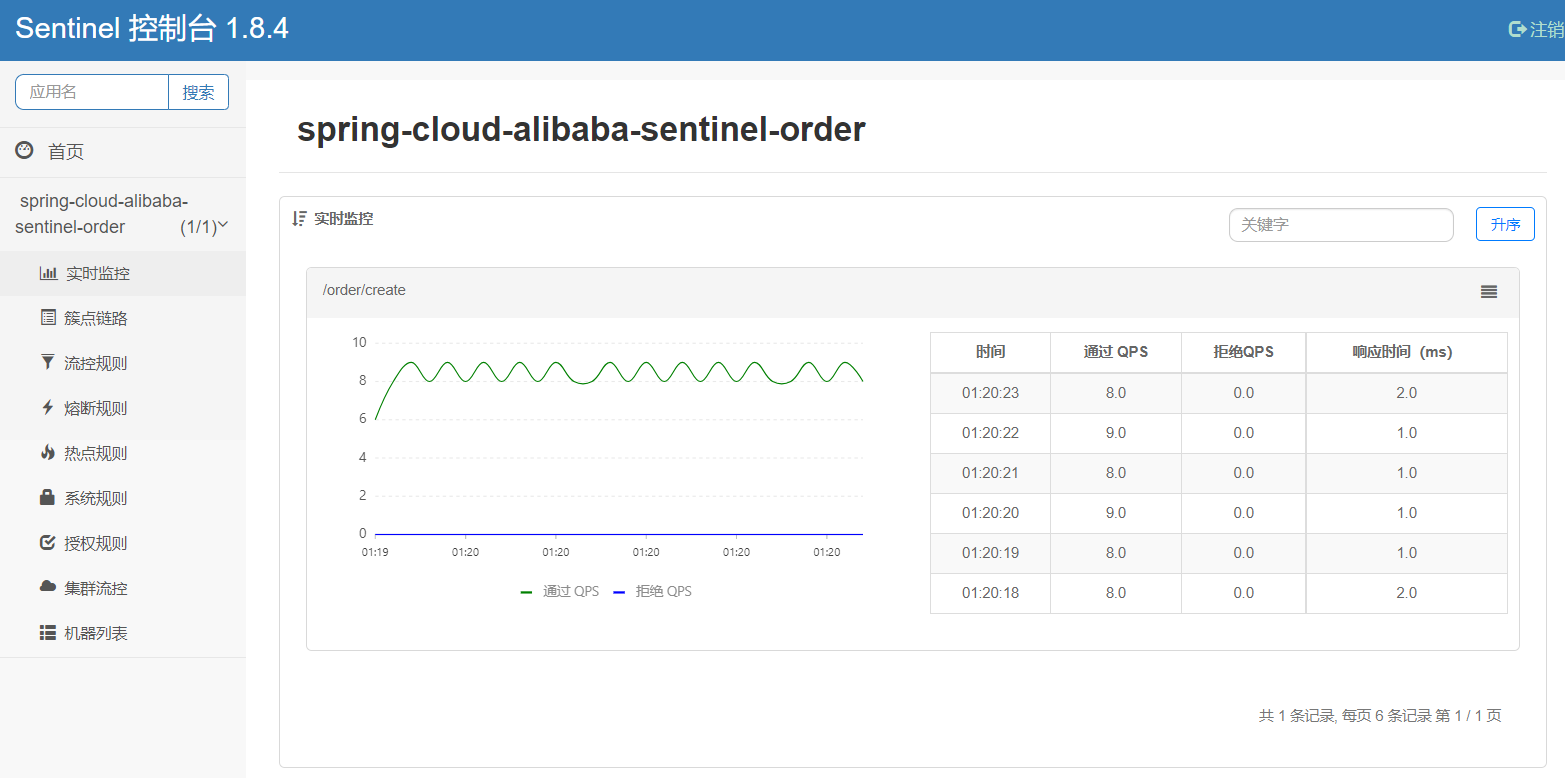Select the 热点规则 flame icon

pos(46,452)
